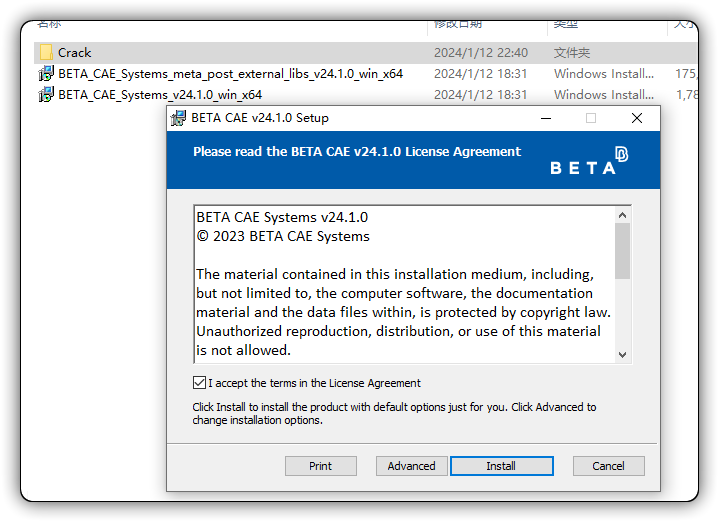Image resolution: width=719 pixels, height=522 pixels.
Task: Cancel the BETA CAE setup
Action: [x=608, y=466]
